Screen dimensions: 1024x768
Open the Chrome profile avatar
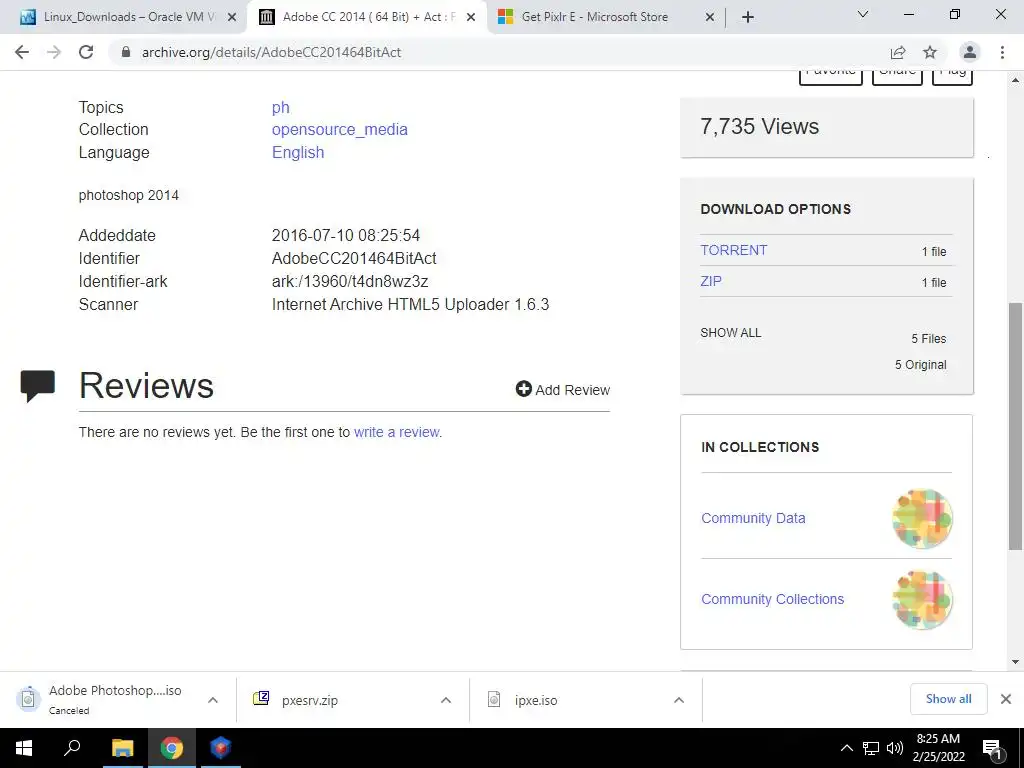click(970, 52)
